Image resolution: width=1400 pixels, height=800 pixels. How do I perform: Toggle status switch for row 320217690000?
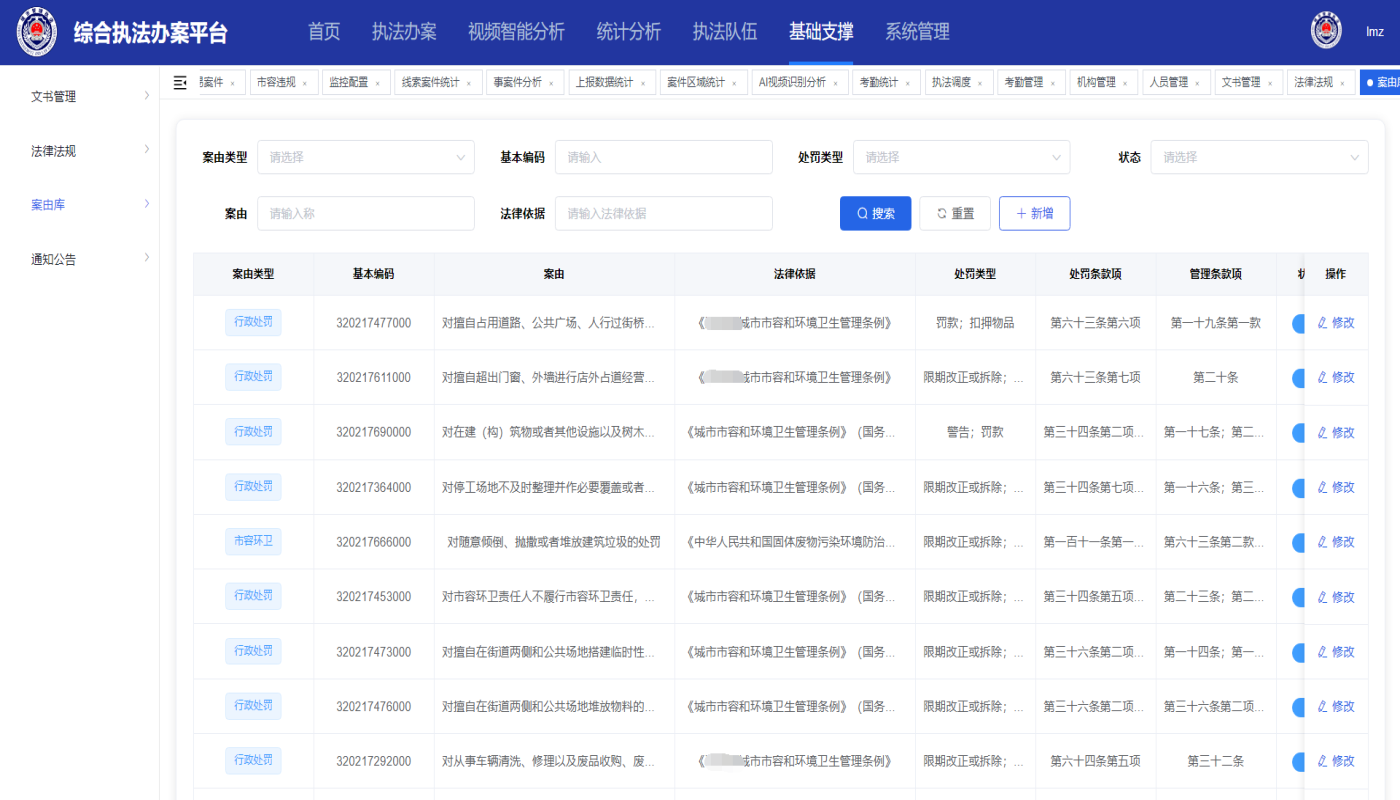coord(1298,433)
